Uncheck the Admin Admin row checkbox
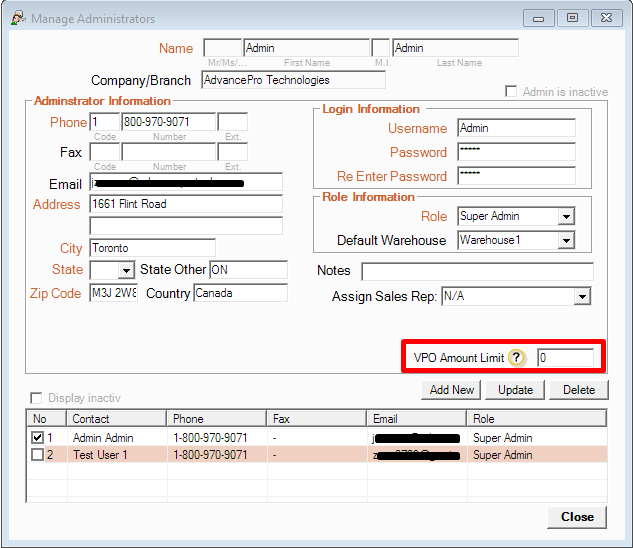 37,438
